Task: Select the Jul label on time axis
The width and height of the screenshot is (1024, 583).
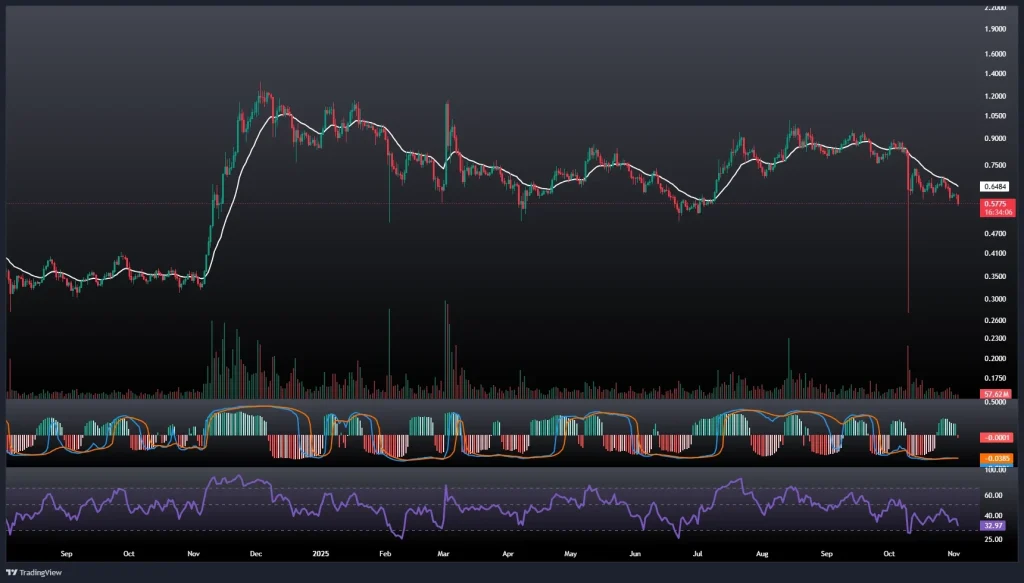Action: tap(699, 552)
